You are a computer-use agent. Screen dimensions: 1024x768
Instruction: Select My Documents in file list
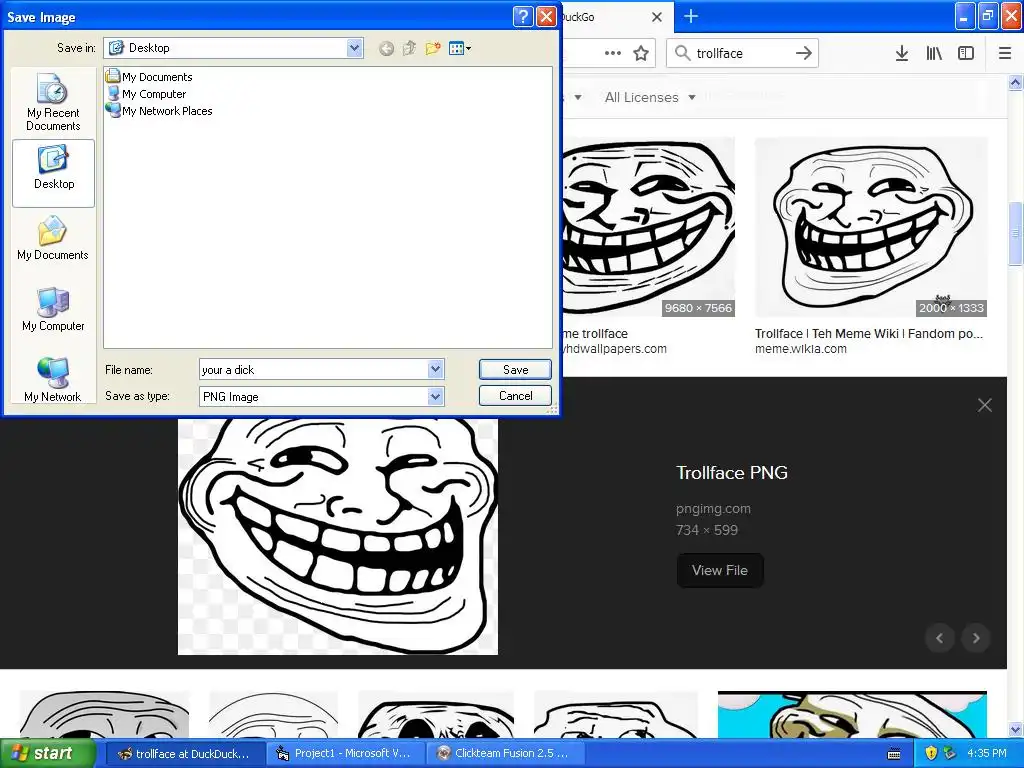coord(150,76)
